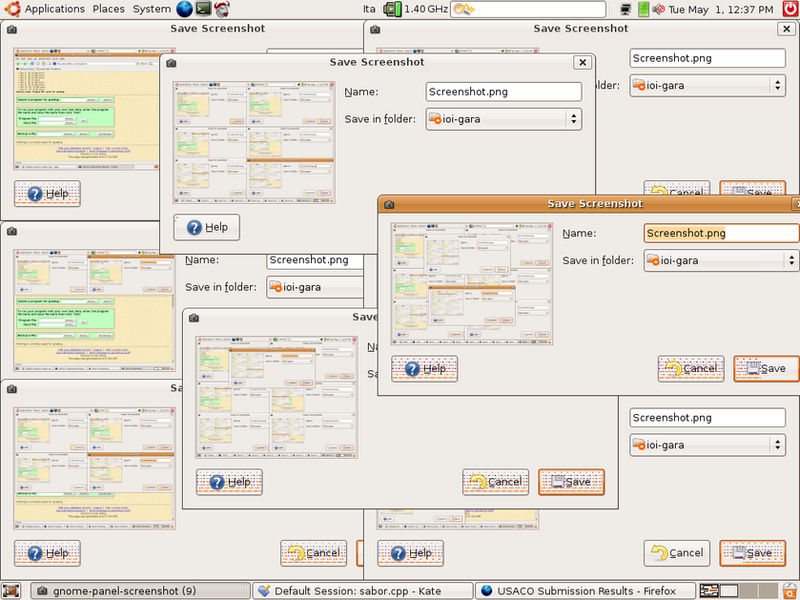Click camera icon in top-right dialog title bar

click(x=375, y=30)
